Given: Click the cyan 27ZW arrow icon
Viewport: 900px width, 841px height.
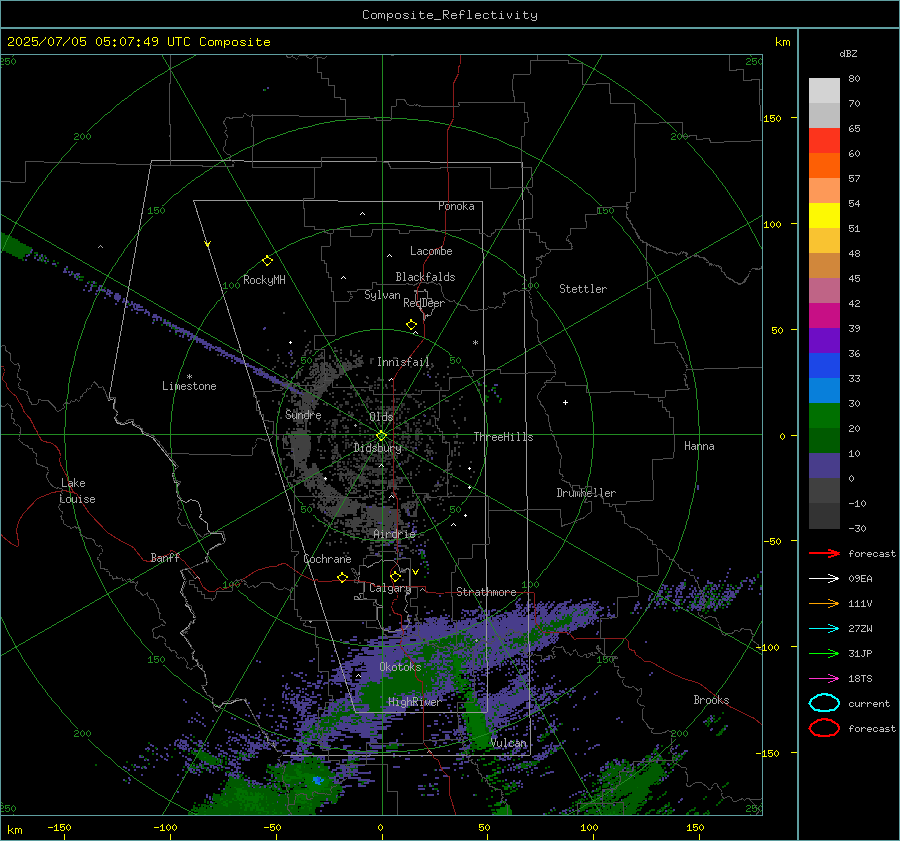Looking at the screenshot, I should (x=824, y=629).
